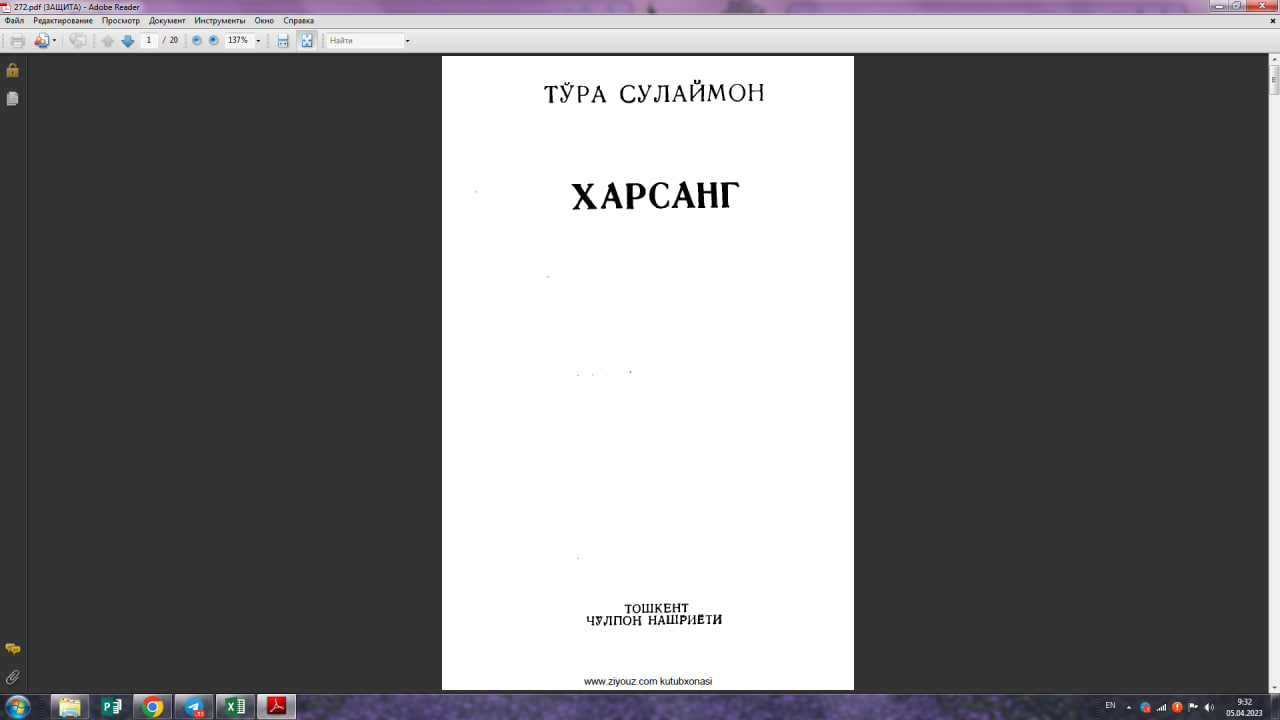
Task: Open the Print dialog icon
Action: click(19, 40)
